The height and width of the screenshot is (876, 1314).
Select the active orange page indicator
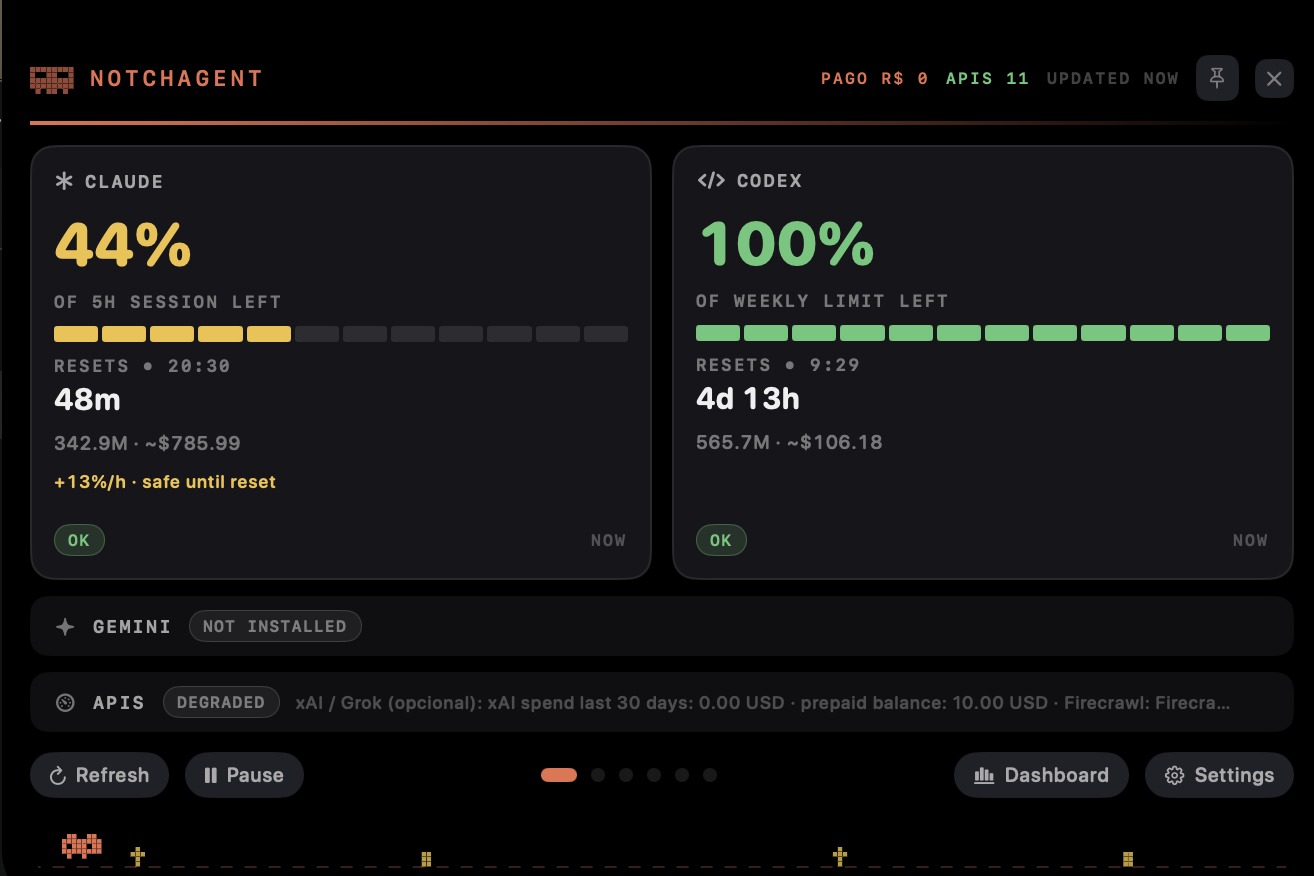559,775
